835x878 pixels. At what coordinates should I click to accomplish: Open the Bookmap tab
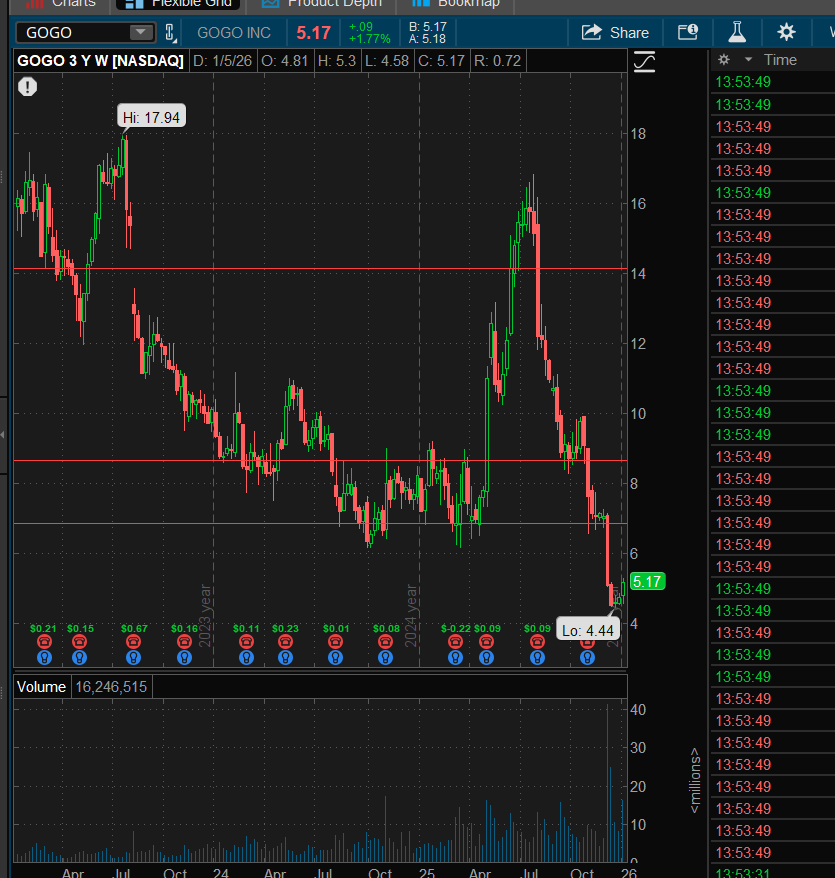(x=455, y=4)
